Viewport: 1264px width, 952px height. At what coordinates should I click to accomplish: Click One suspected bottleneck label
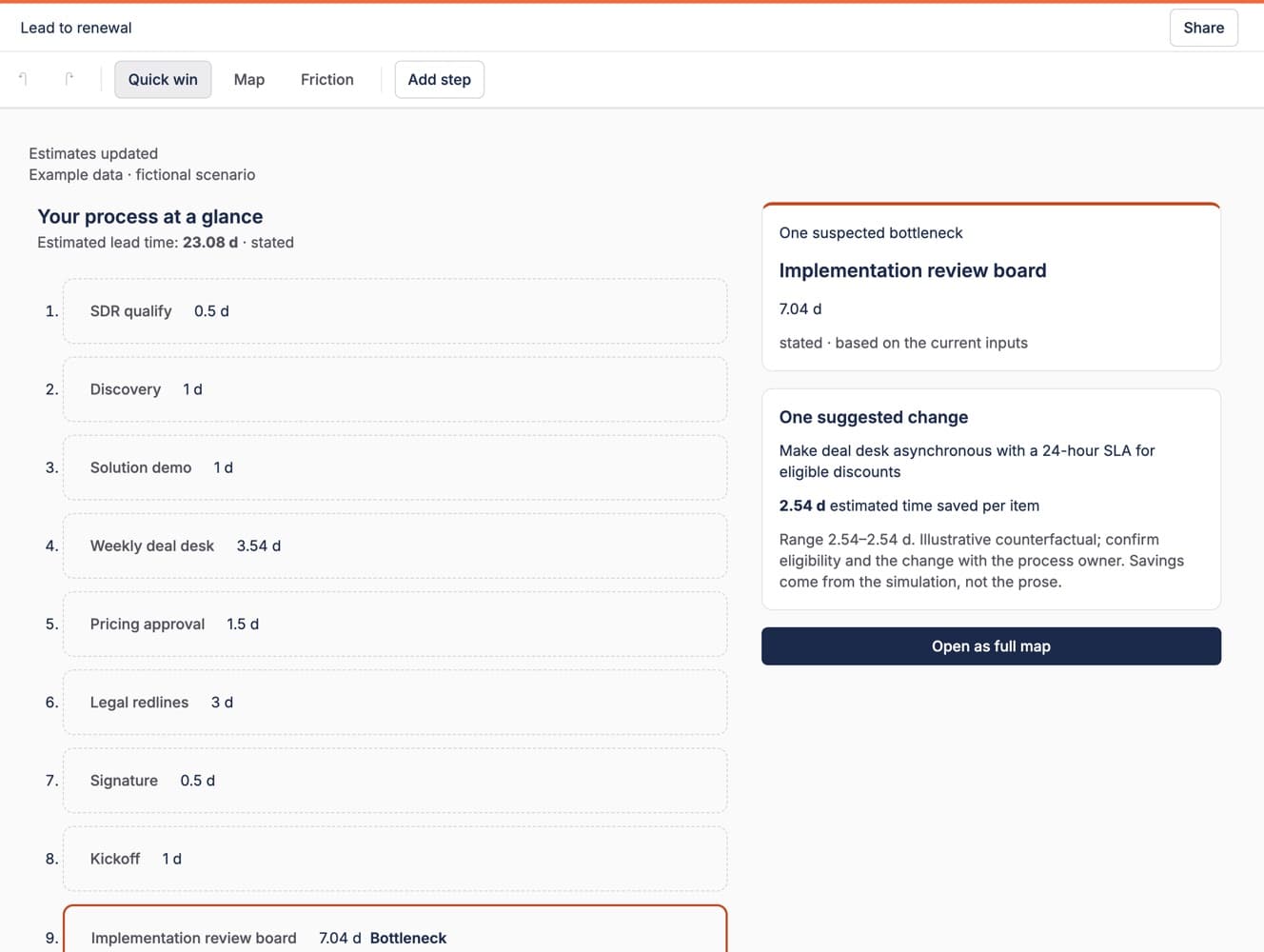(x=871, y=232)
